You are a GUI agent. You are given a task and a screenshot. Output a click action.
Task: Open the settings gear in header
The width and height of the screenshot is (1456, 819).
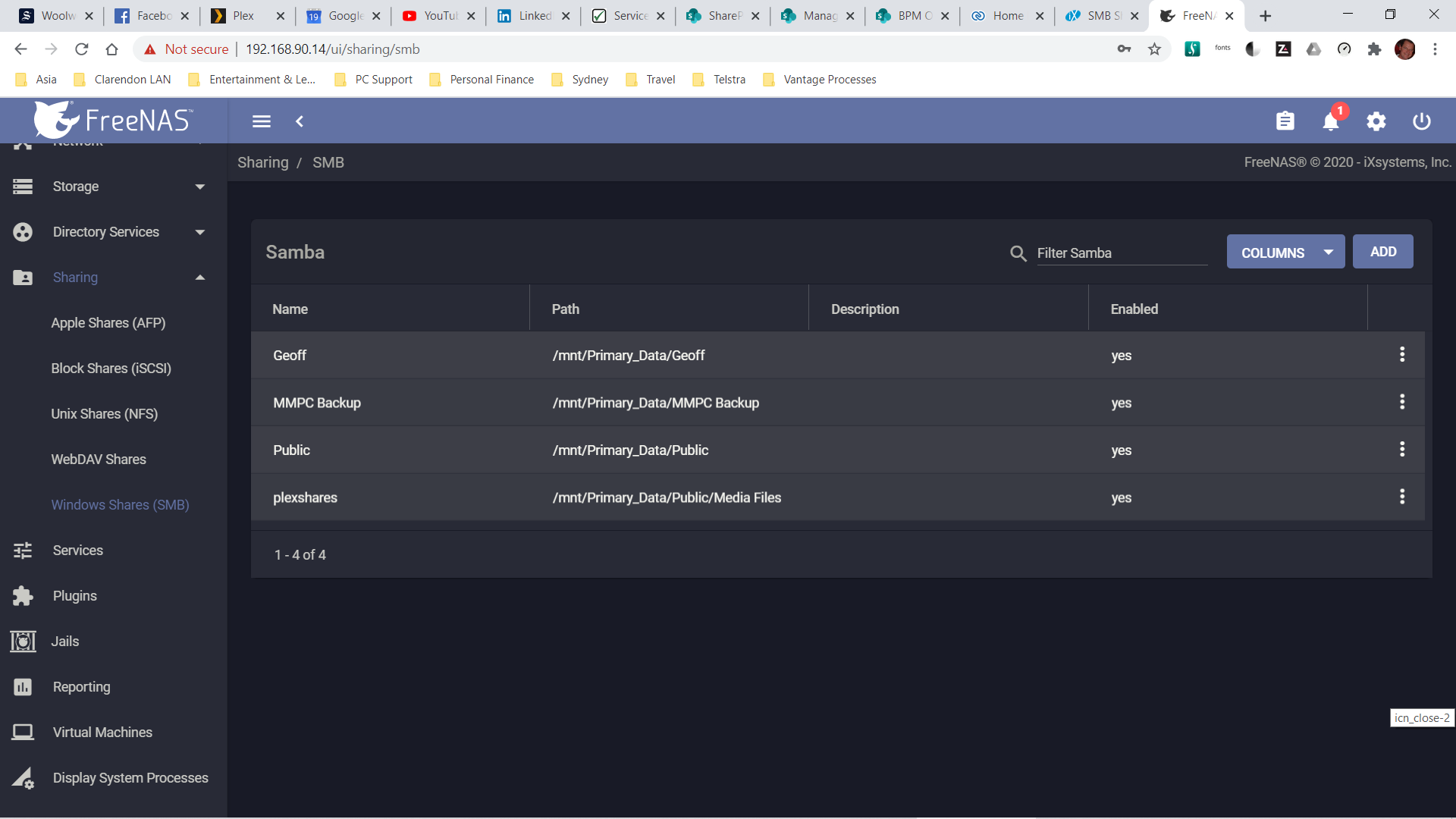click(1376, 121)
